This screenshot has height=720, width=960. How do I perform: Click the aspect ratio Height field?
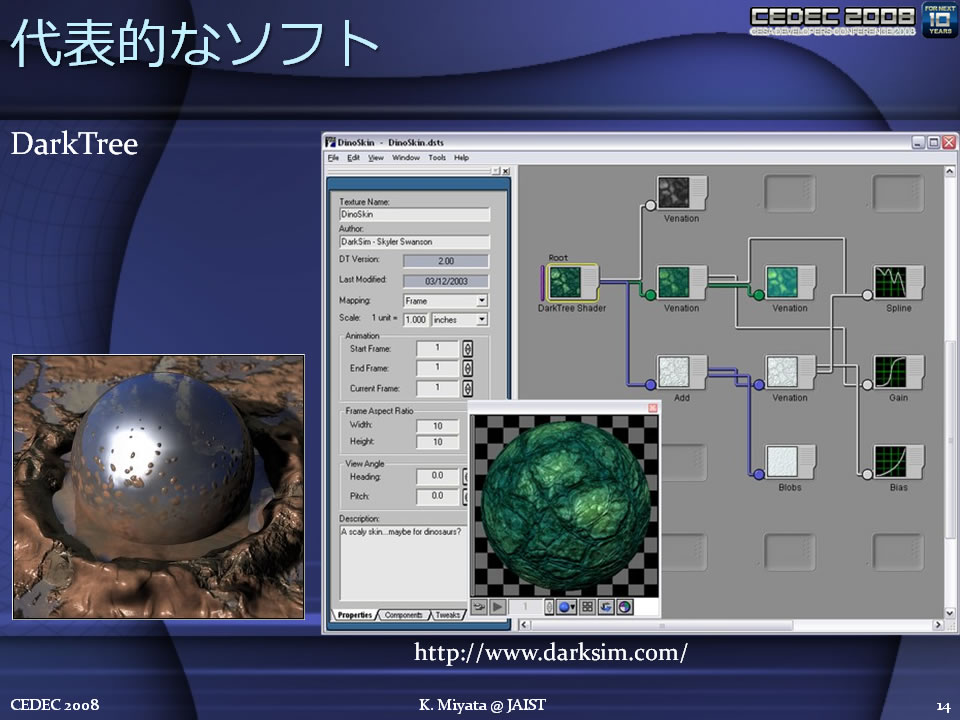point(437,442)
